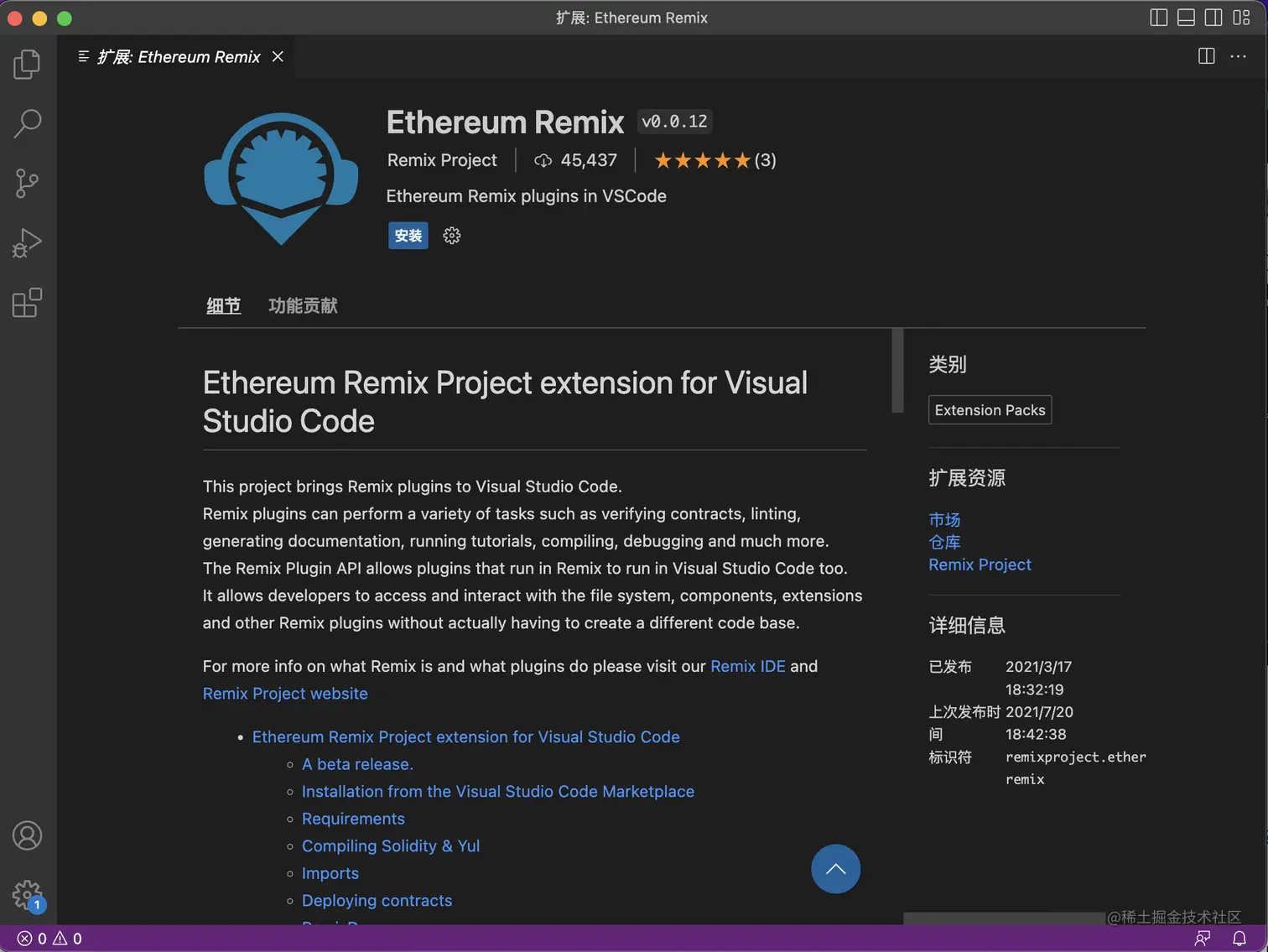Toggle primary sidebar layout icon in title bar
Image resolution: width=1268 pixels, height=952 pixels.
pyautogui.click(x=1158, y=18)
